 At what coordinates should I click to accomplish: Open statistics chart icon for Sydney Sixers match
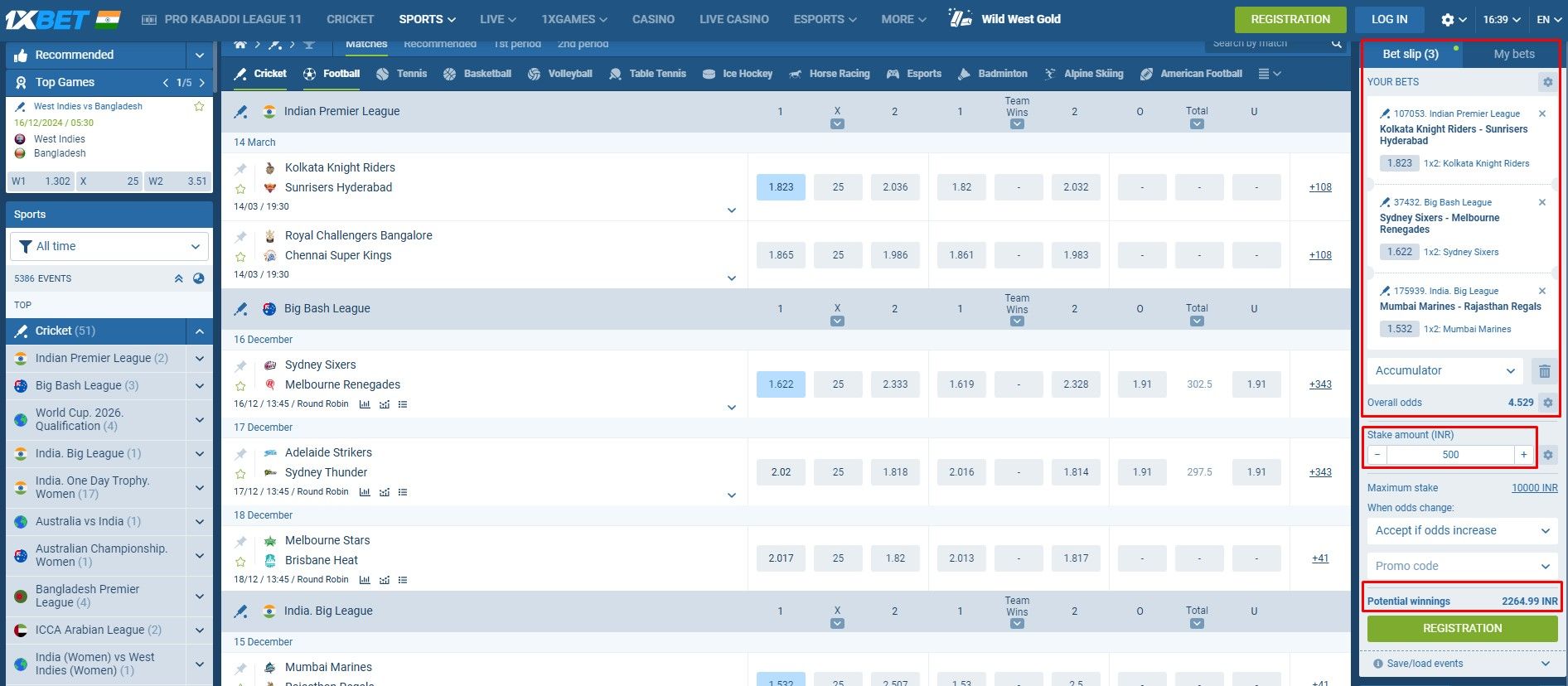pos(365,404)
